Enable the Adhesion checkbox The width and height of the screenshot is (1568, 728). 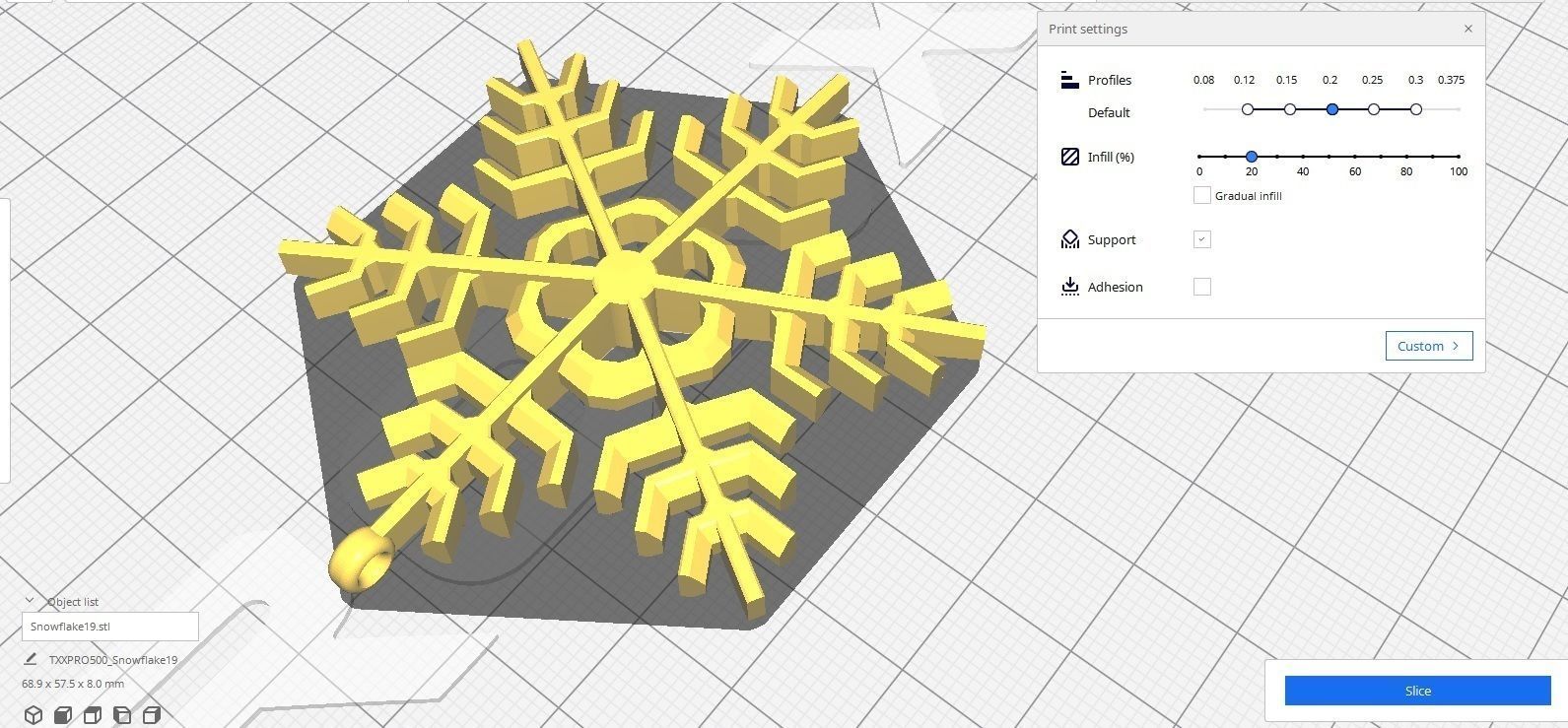click(1201, 287)
